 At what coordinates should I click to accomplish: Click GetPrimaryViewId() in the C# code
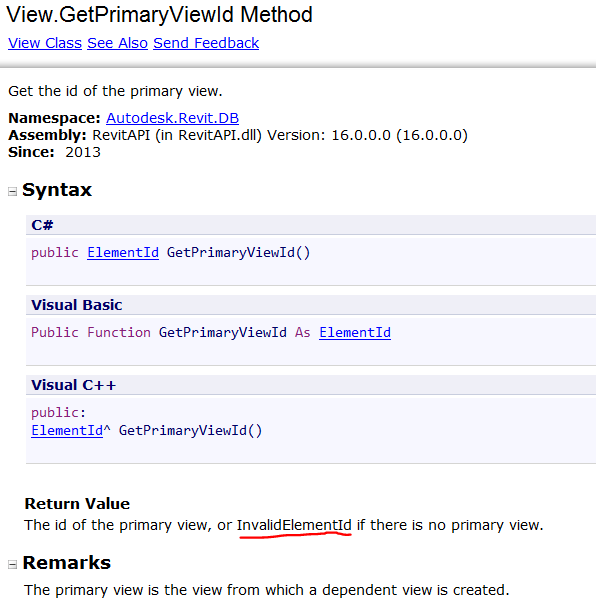tap(238, 253)
